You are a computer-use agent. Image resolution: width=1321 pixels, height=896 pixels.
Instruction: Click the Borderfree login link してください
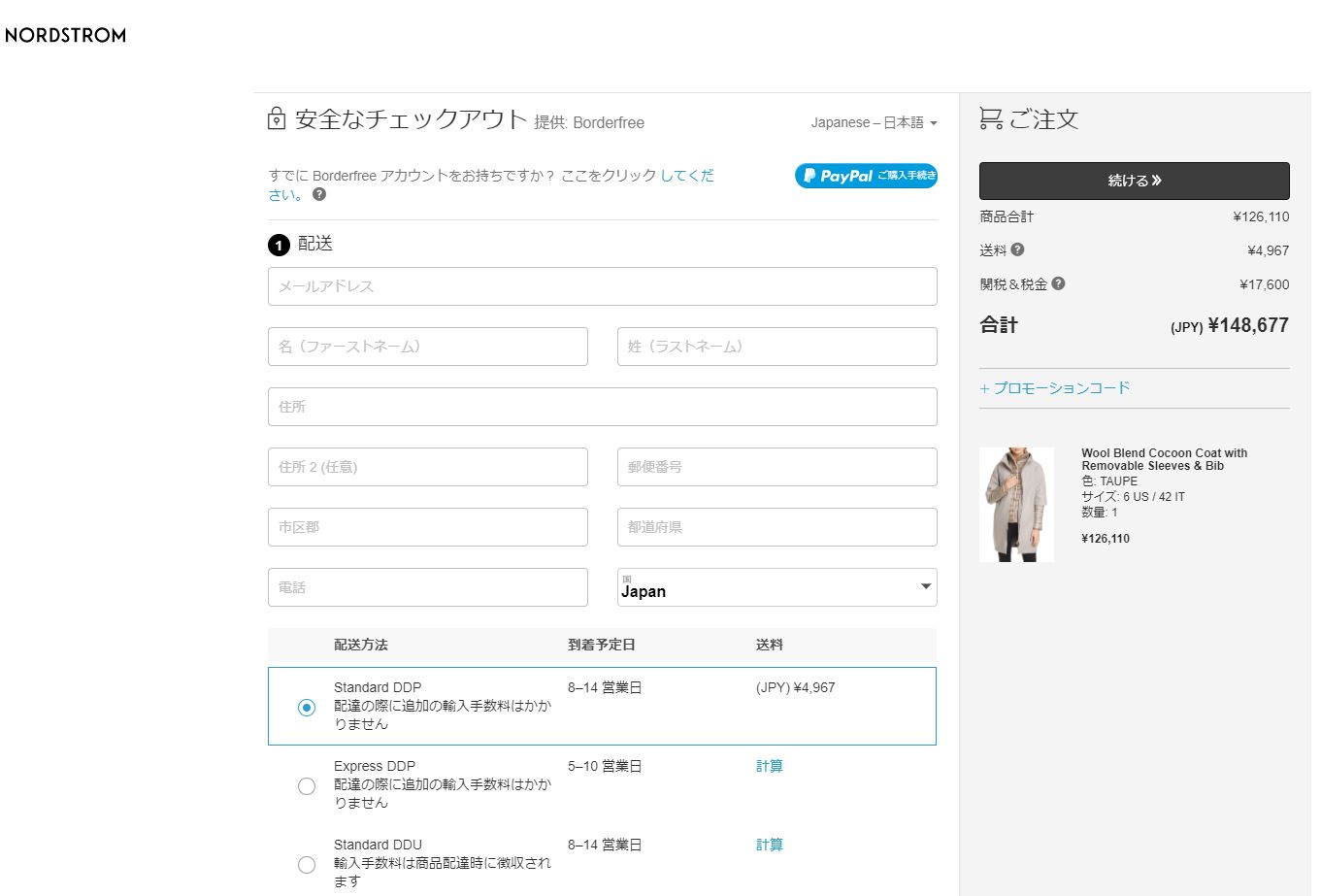[687, 176]
